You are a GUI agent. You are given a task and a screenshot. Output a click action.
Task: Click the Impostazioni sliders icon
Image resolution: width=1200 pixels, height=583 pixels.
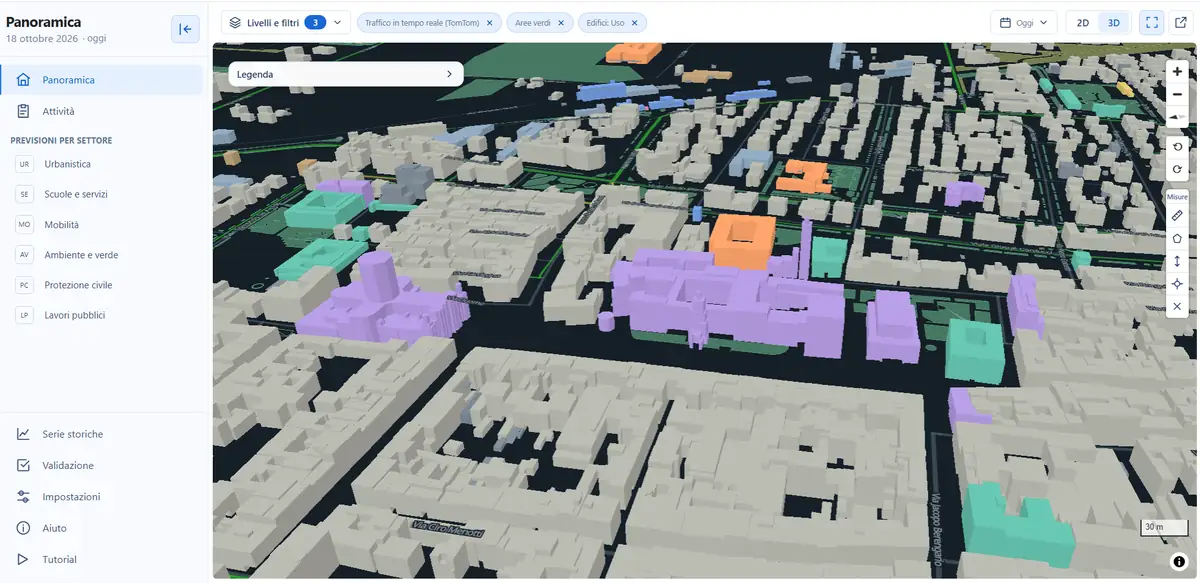click(23, 497)
